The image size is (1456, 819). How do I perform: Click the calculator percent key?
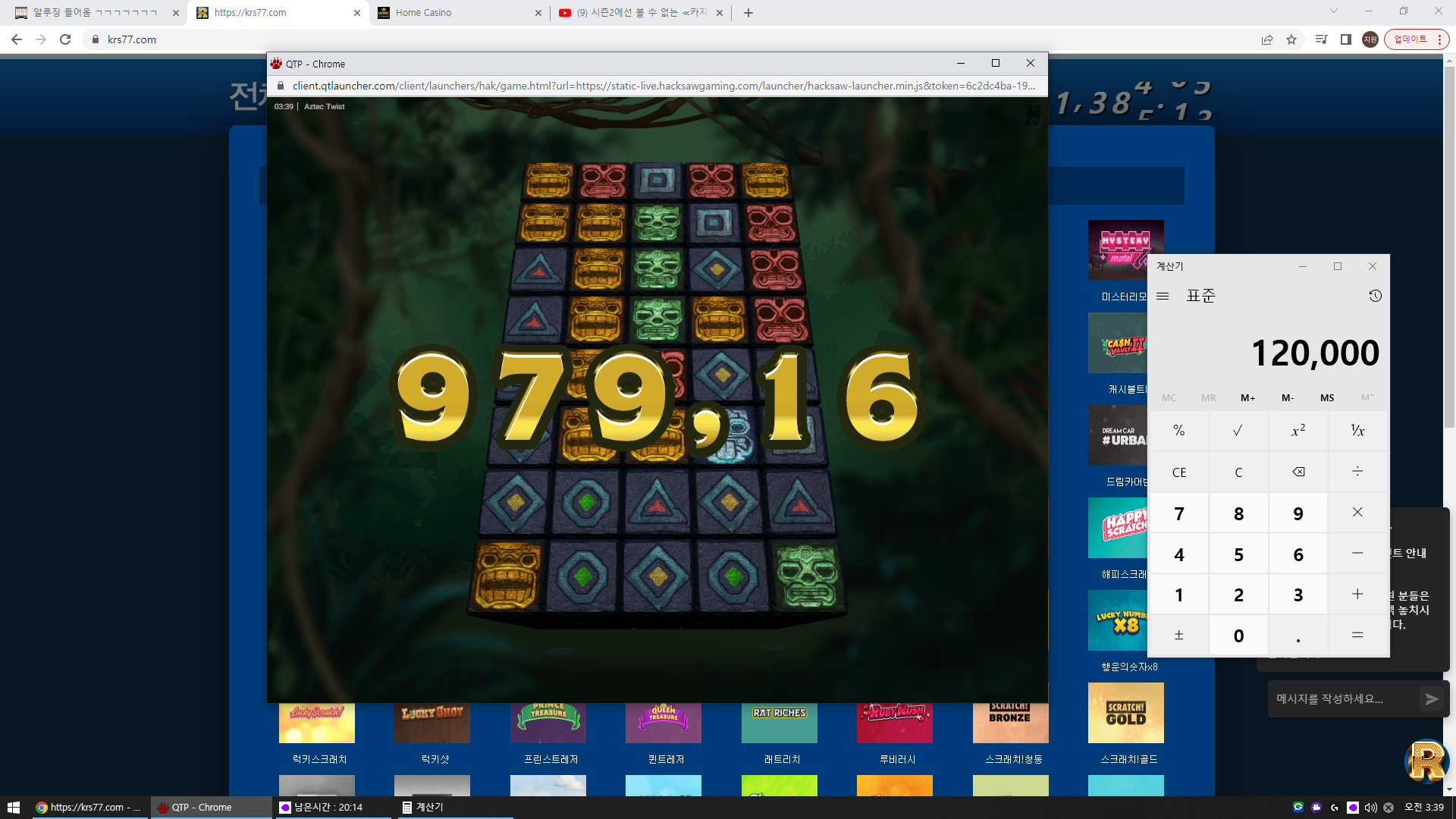pos(1179,431)
